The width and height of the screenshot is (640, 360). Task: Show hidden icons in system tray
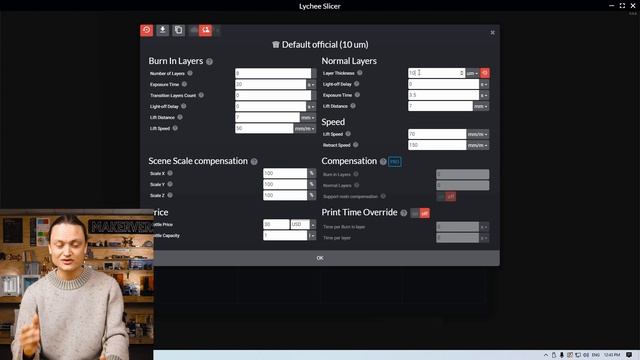(x=546, y=355)
